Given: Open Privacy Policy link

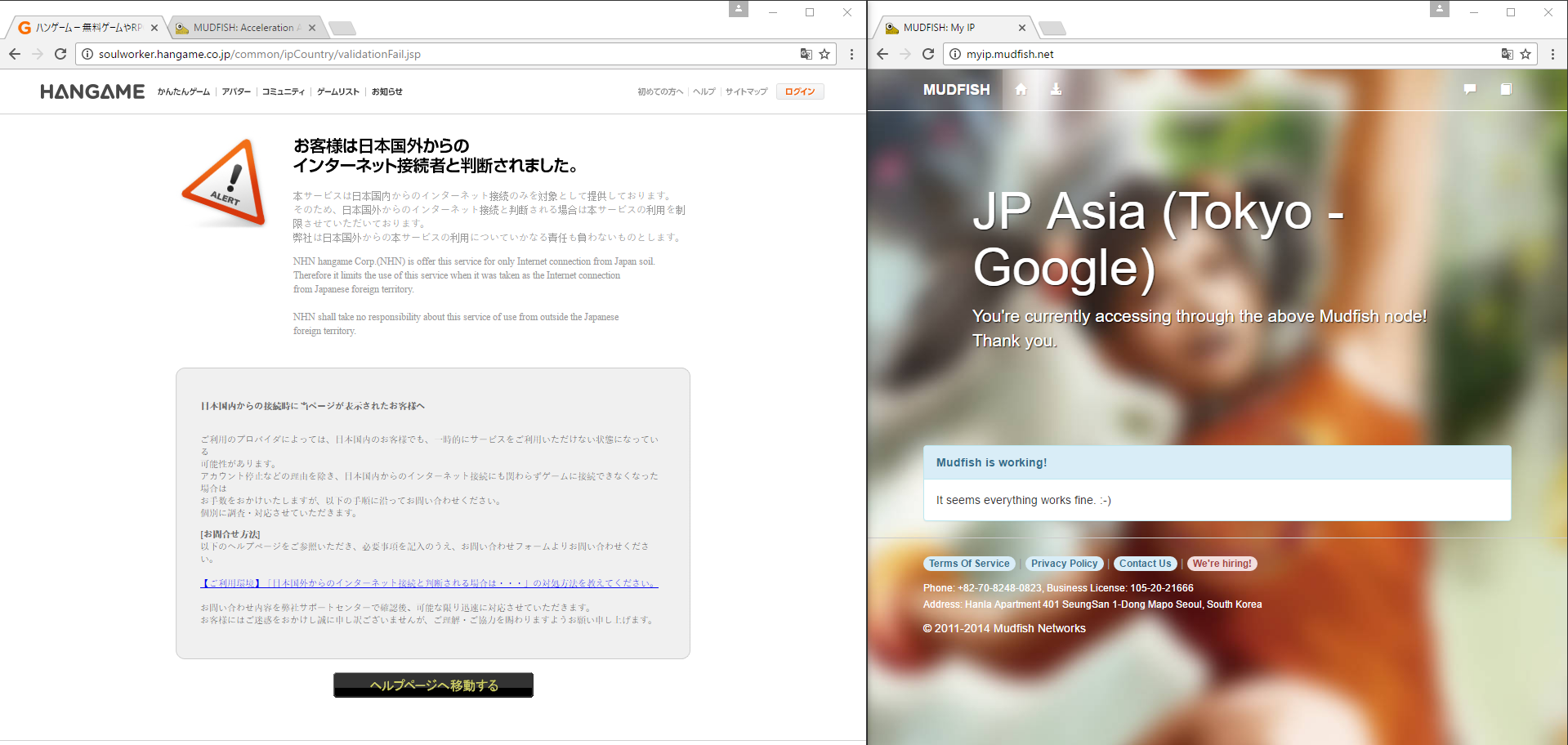Looking at the screenshot, I should pos(1065,564).
